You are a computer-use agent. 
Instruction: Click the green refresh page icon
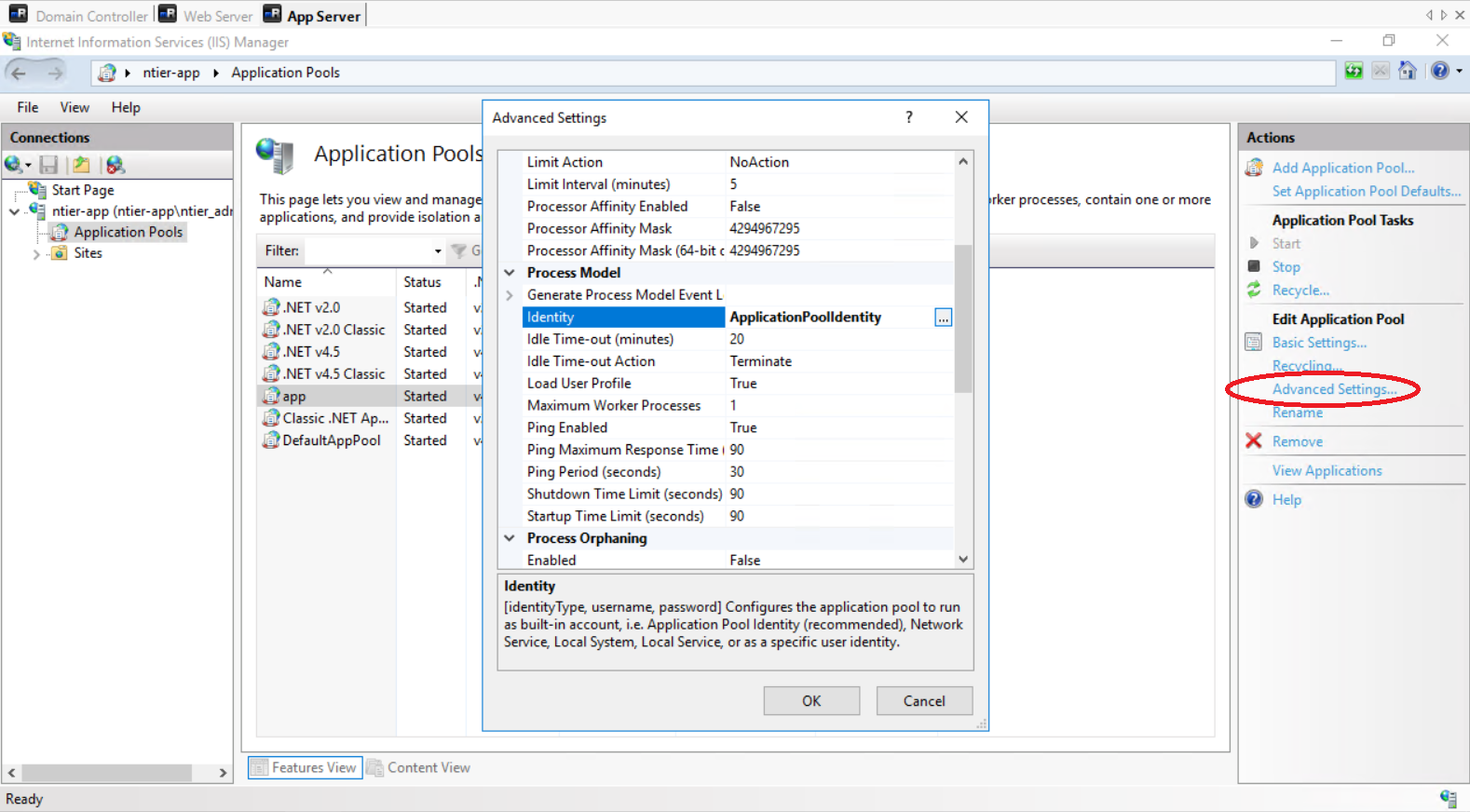coord(1354,71)
